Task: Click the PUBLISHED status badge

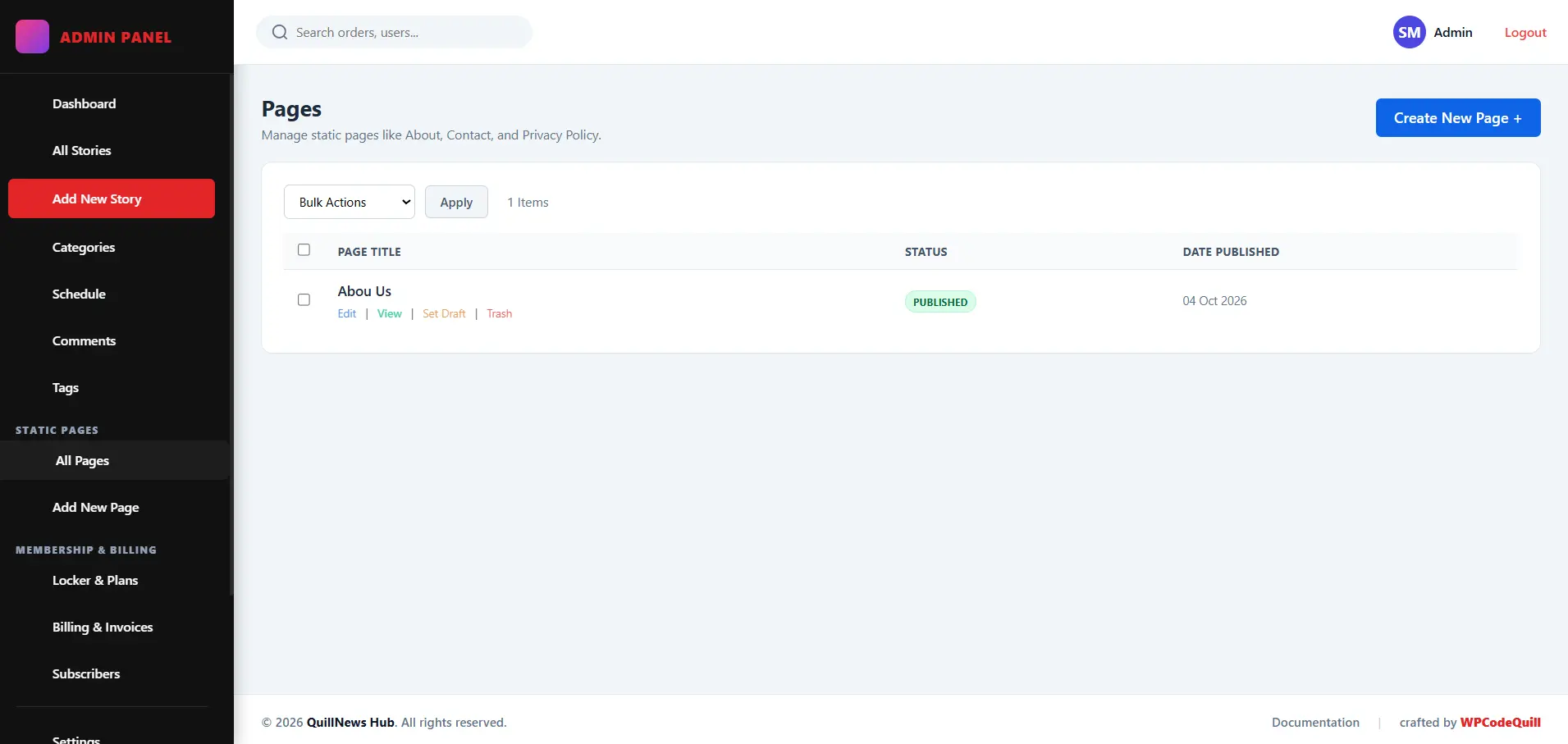Action: coord(940,302)
